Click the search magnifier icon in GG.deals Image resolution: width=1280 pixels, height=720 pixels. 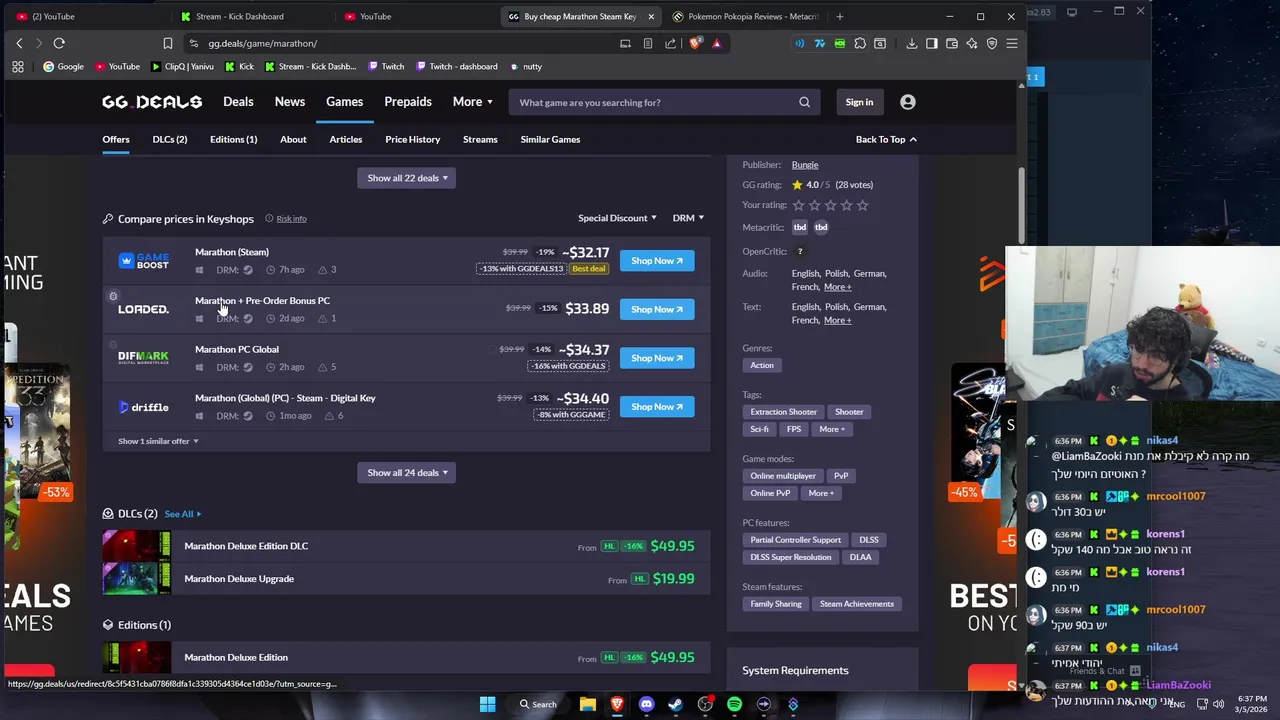[804, 102]
